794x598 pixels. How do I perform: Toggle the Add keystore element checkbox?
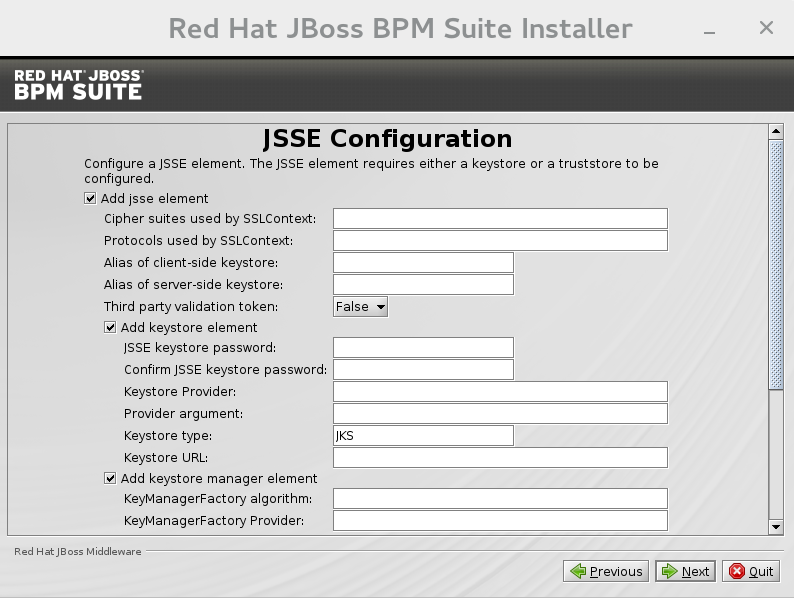[x=111, y=327]
